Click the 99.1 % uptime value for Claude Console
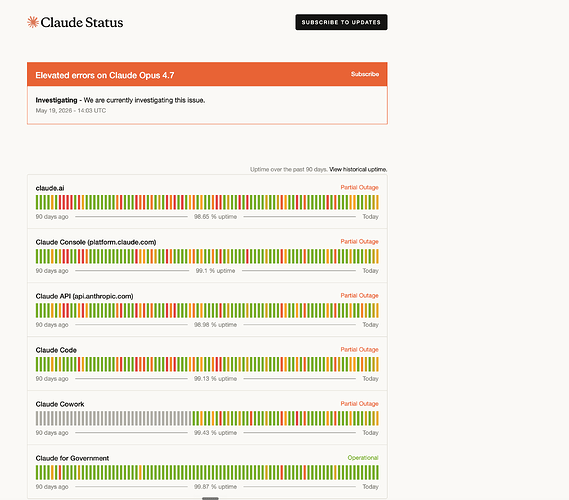This screenshot has height=500, width=569. click(215, 271)
